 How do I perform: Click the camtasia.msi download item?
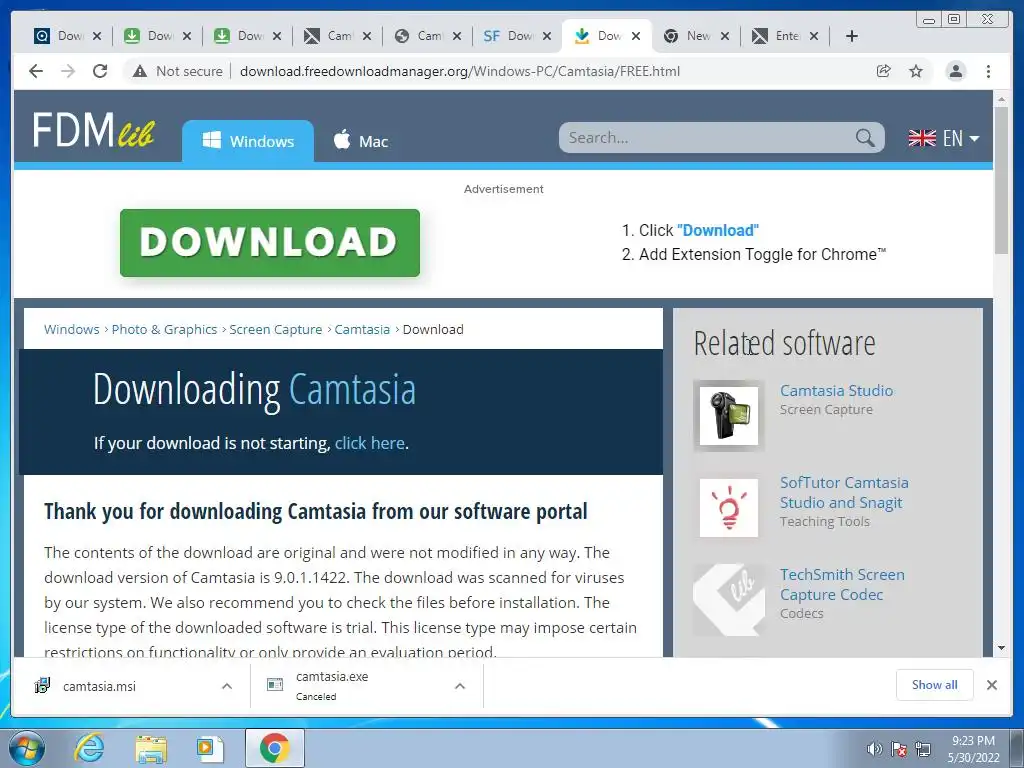pyautogui.click(x=124, y=686)
